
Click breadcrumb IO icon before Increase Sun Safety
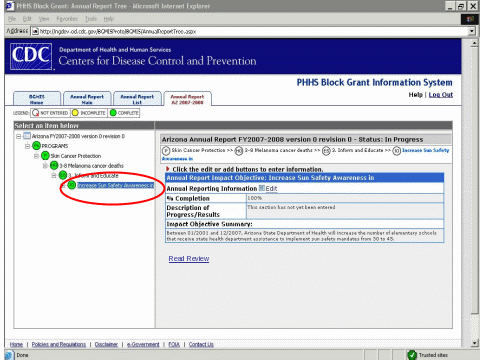point(396,151)
